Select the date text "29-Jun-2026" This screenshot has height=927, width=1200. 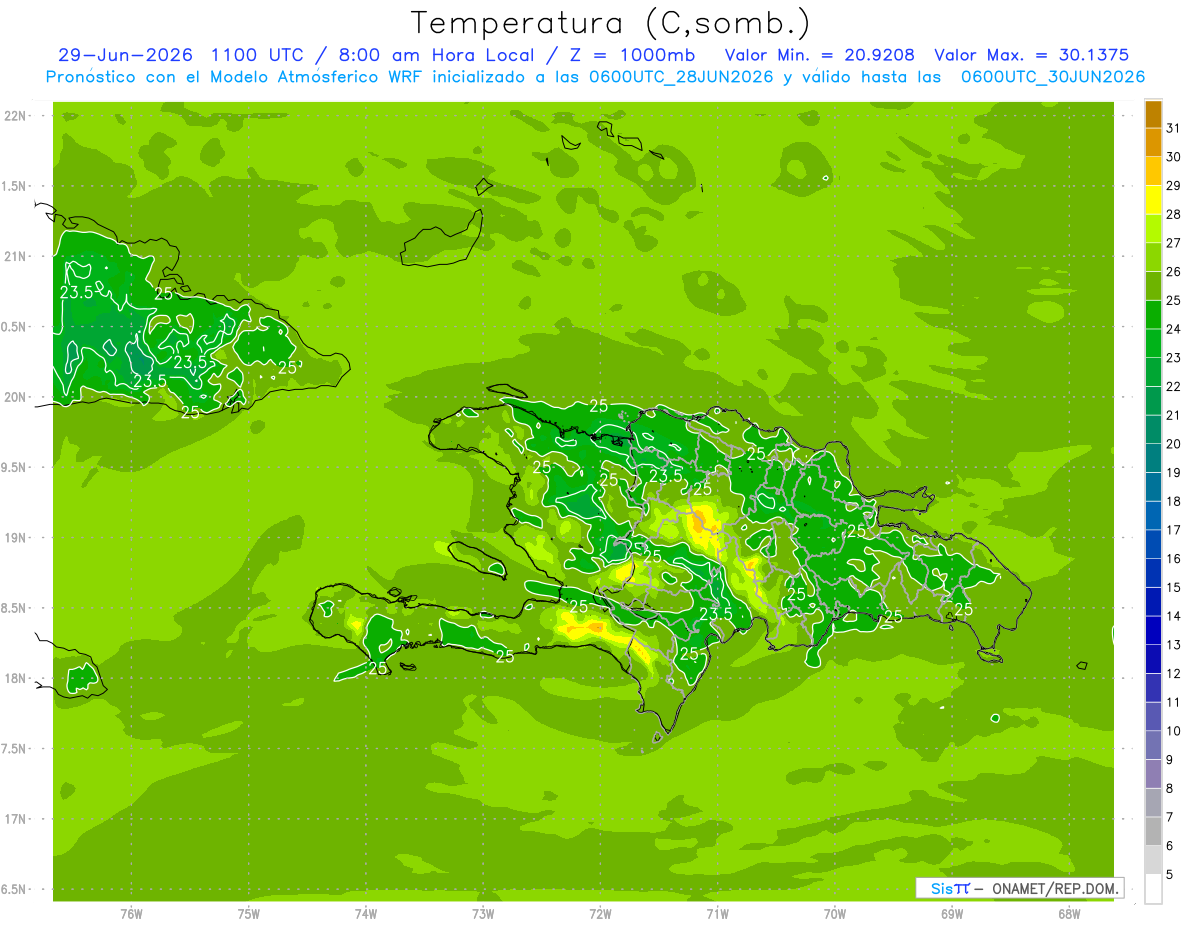coord(126,55)
